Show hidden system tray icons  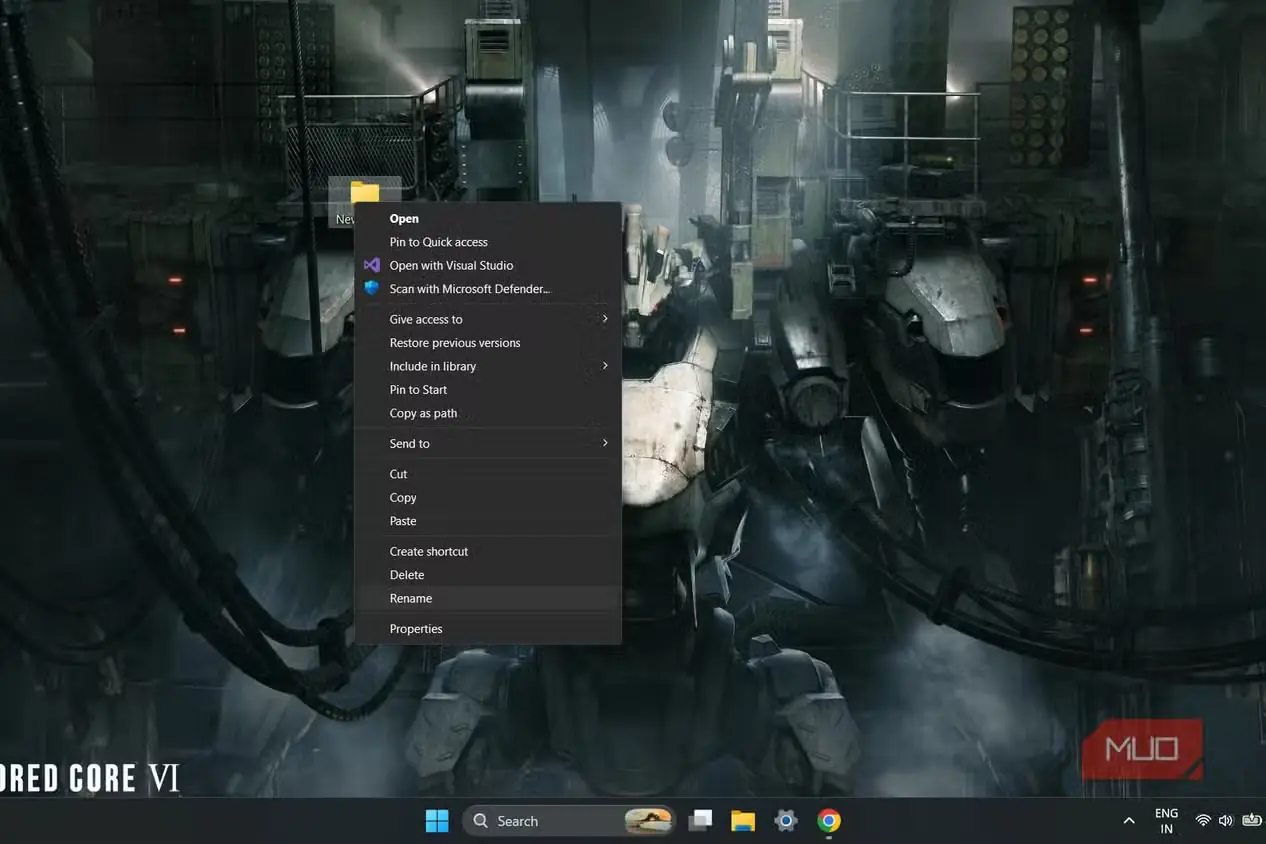pyautogui.click(x=1129, y=821)
